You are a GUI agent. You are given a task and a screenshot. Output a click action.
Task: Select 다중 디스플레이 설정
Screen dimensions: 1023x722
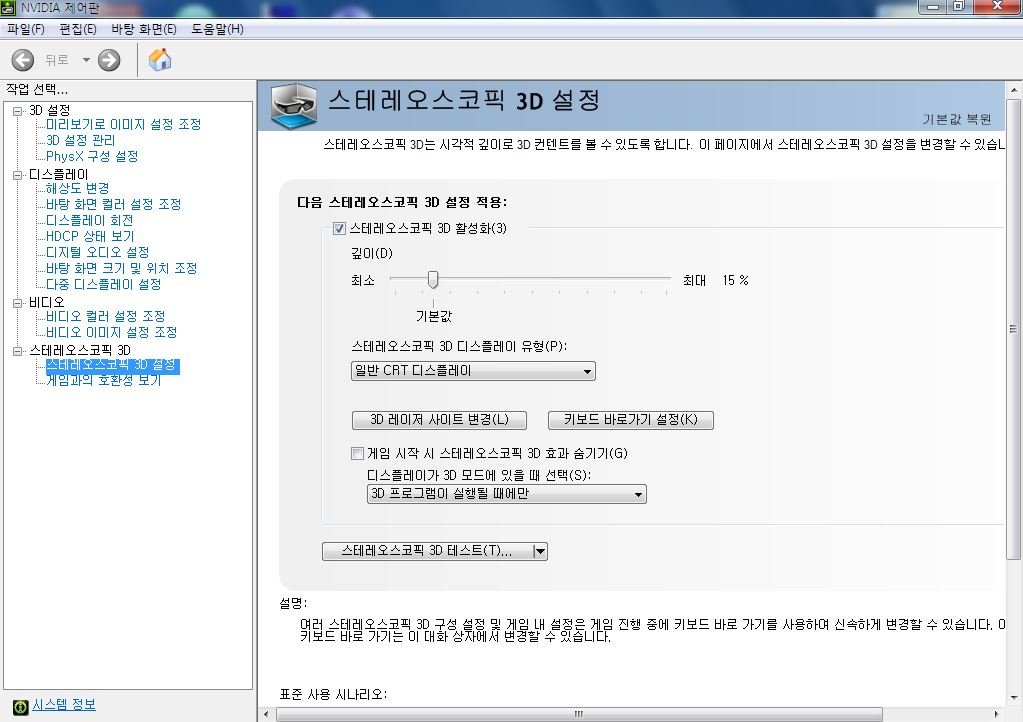[x=104, y=284]
